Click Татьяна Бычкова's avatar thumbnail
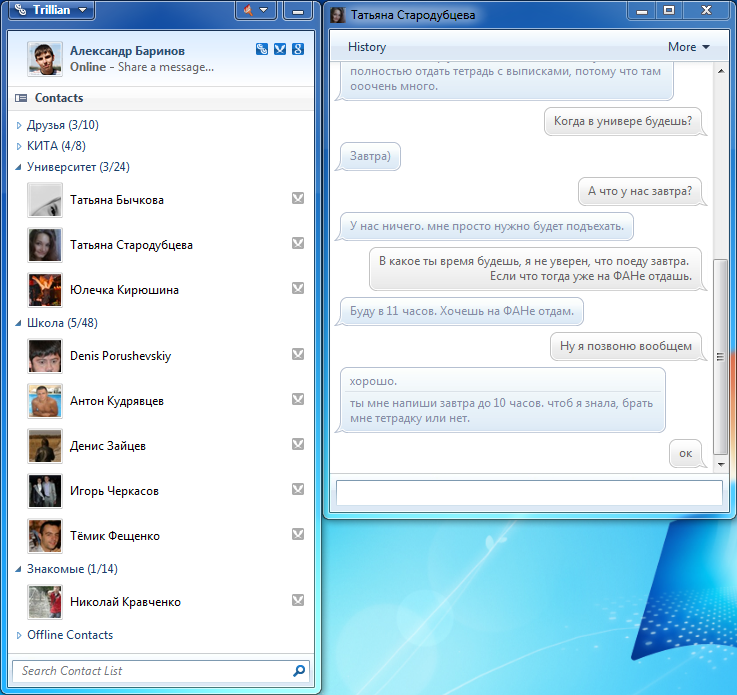The height and width of the screenshot is (695, 737). pos(45,200)
